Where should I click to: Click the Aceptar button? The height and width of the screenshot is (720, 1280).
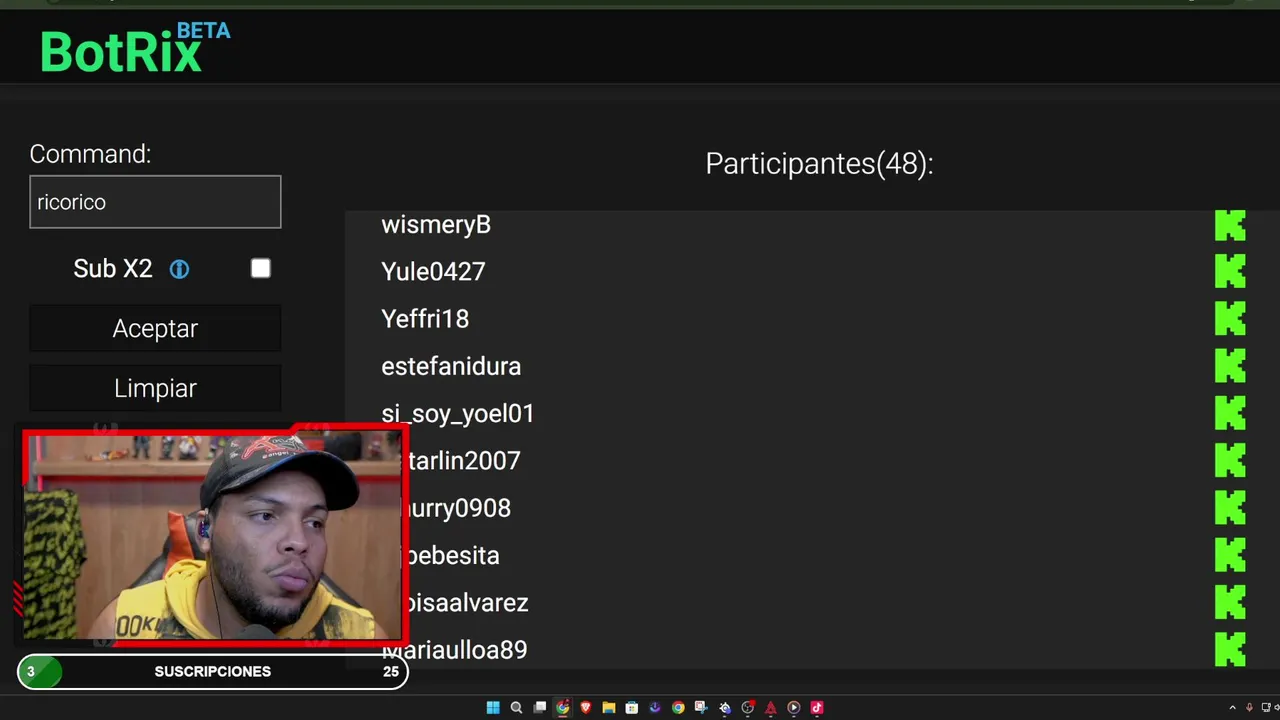[x=155, y=328]
